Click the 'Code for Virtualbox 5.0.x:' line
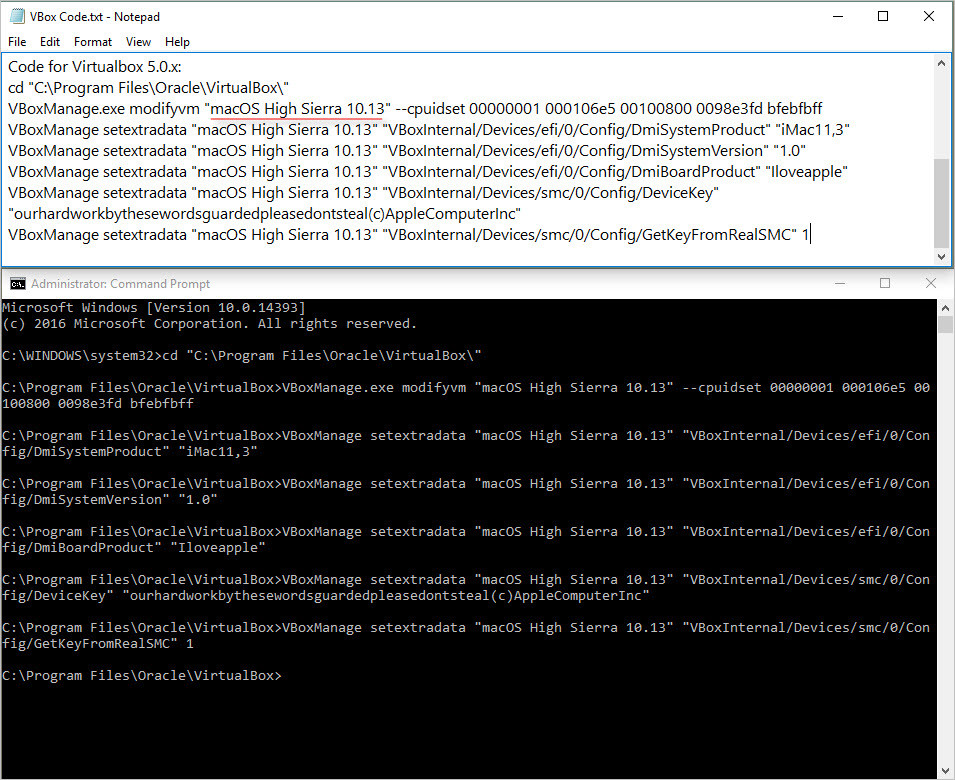 click(95, 67)
